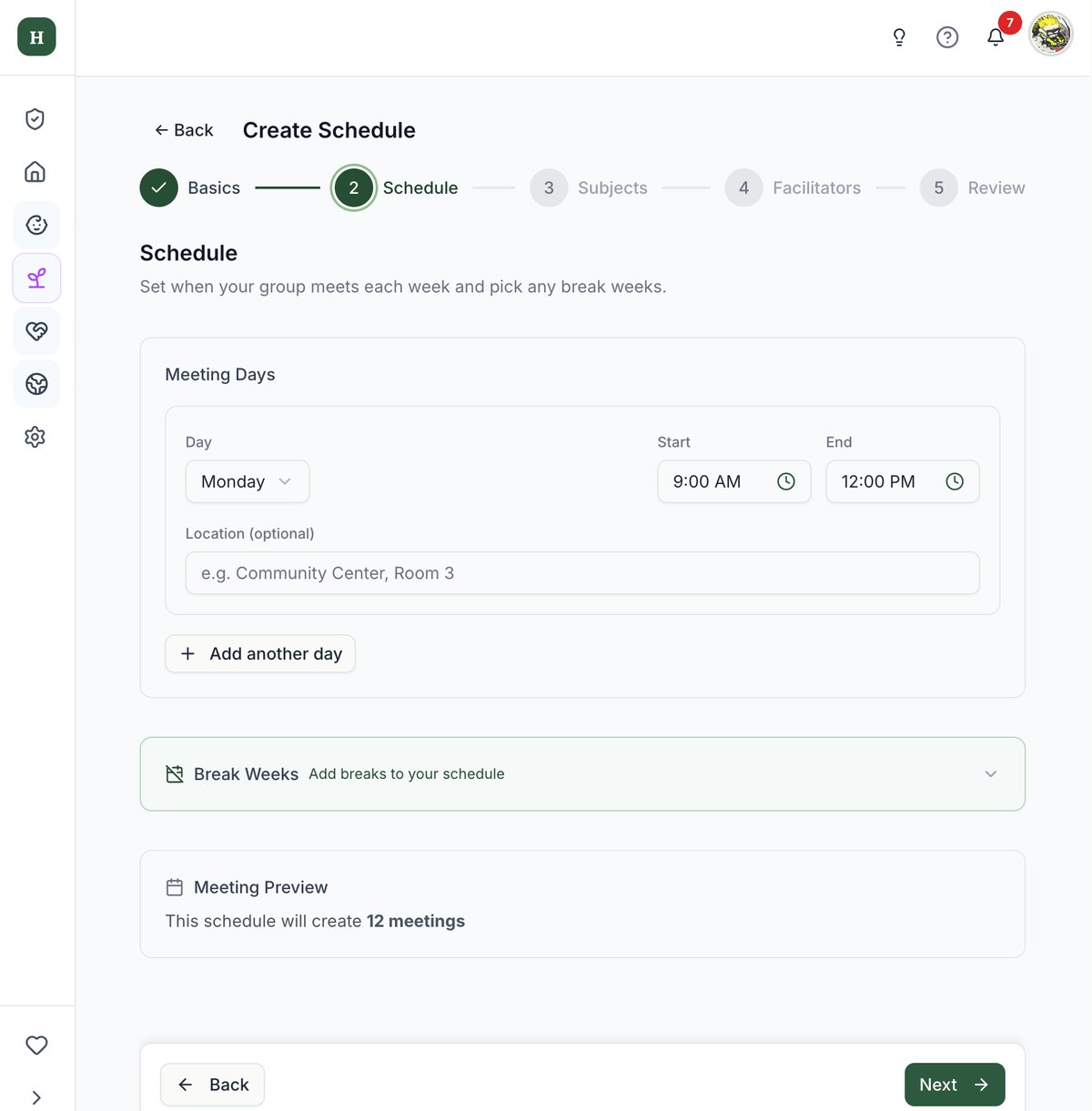Focus the Location optional text field
This screenshot has width=1092, height=1111.
(x=582, y=573)
